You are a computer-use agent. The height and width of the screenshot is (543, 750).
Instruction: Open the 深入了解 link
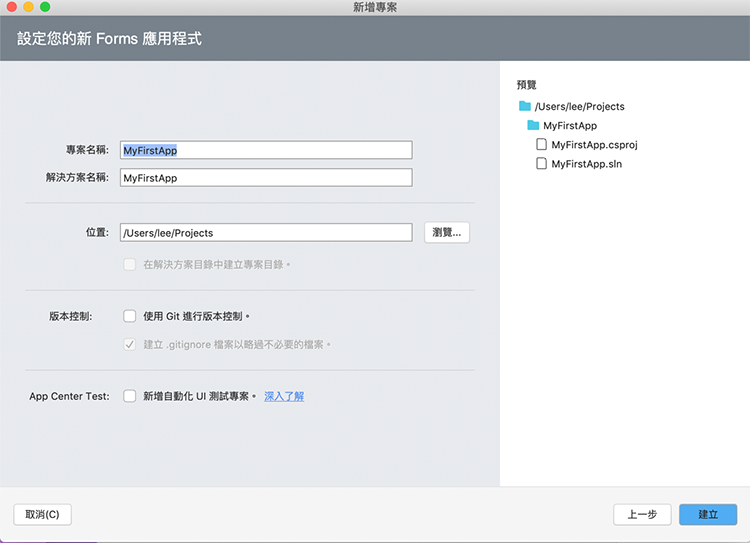tap(284, 396)
